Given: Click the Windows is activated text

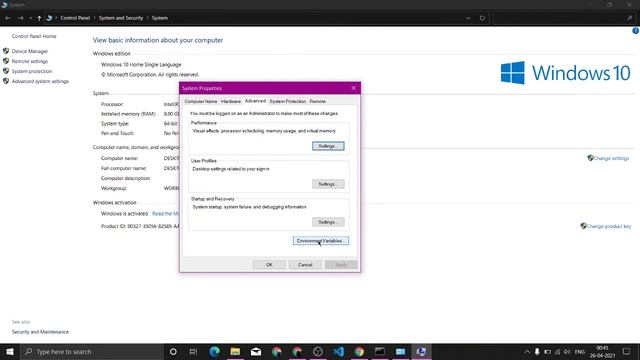Looking at the screenshot, I should pos(124,213).
